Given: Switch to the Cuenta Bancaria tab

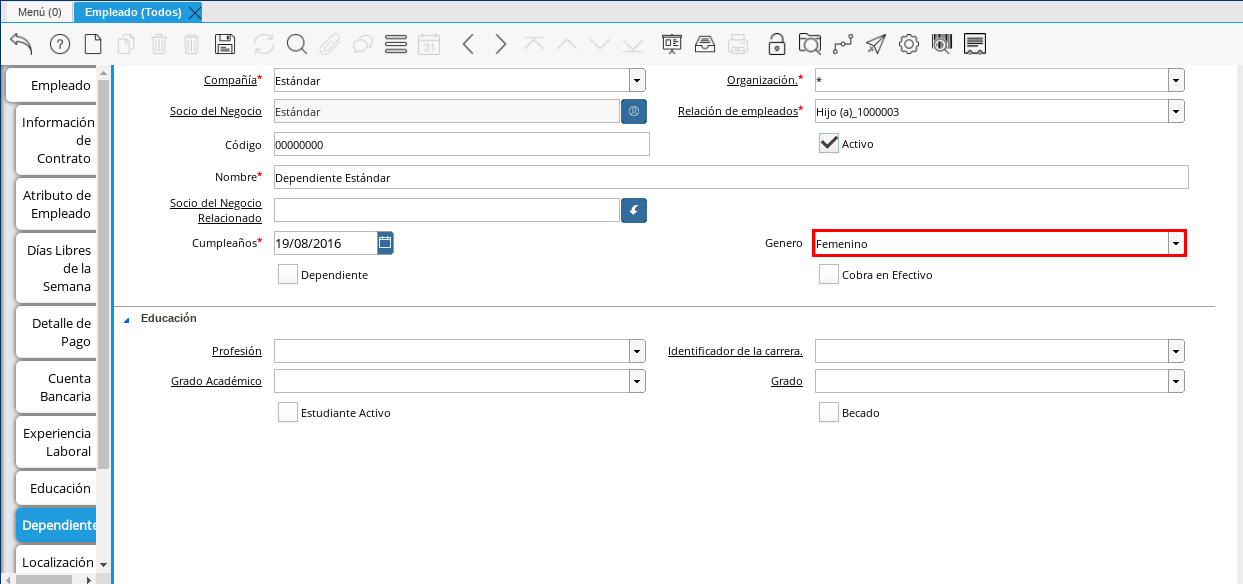Looking at the screenshot, I should coord(56,387).
